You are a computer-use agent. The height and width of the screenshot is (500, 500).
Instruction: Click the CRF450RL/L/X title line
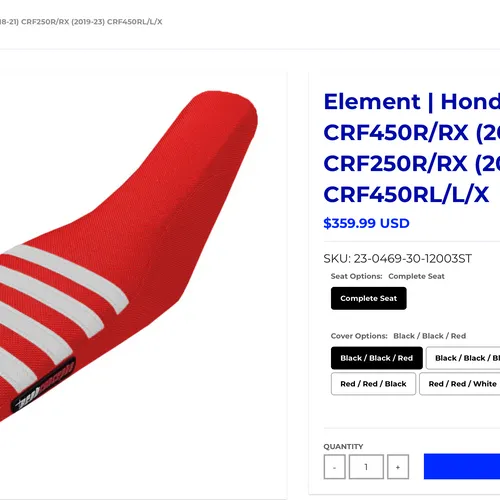coord(406,194)
